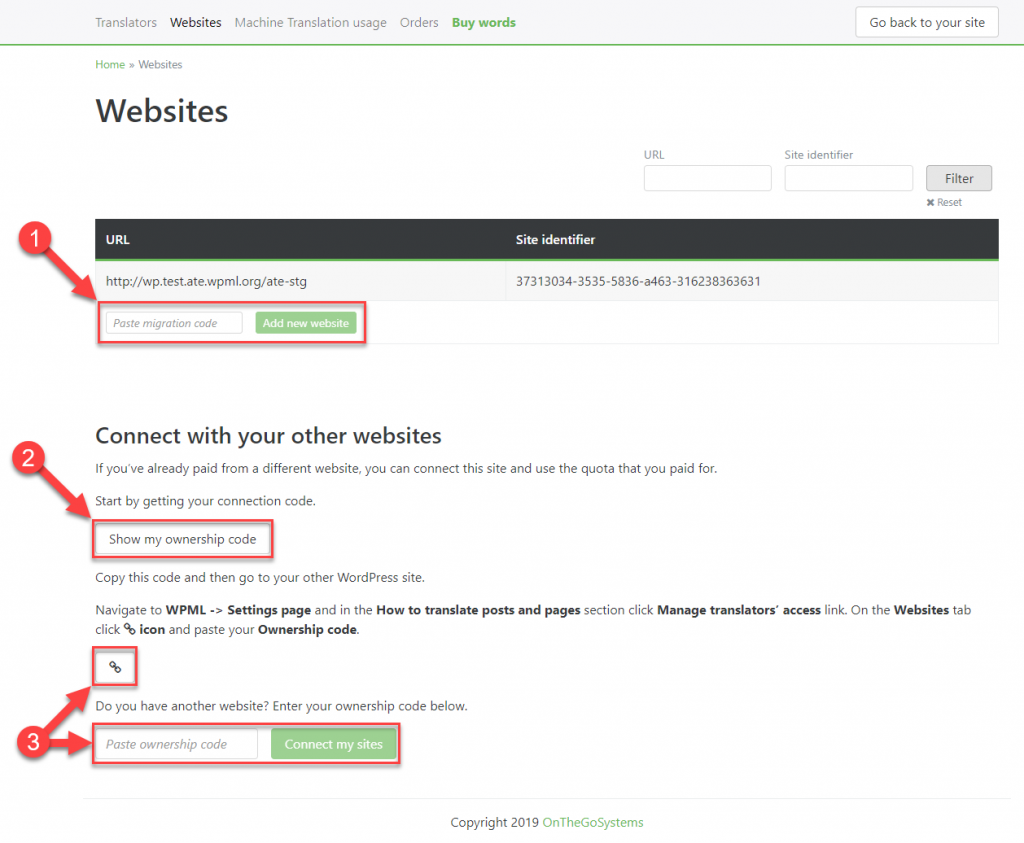Go to the Orders tab

click(x=419, y=22)
